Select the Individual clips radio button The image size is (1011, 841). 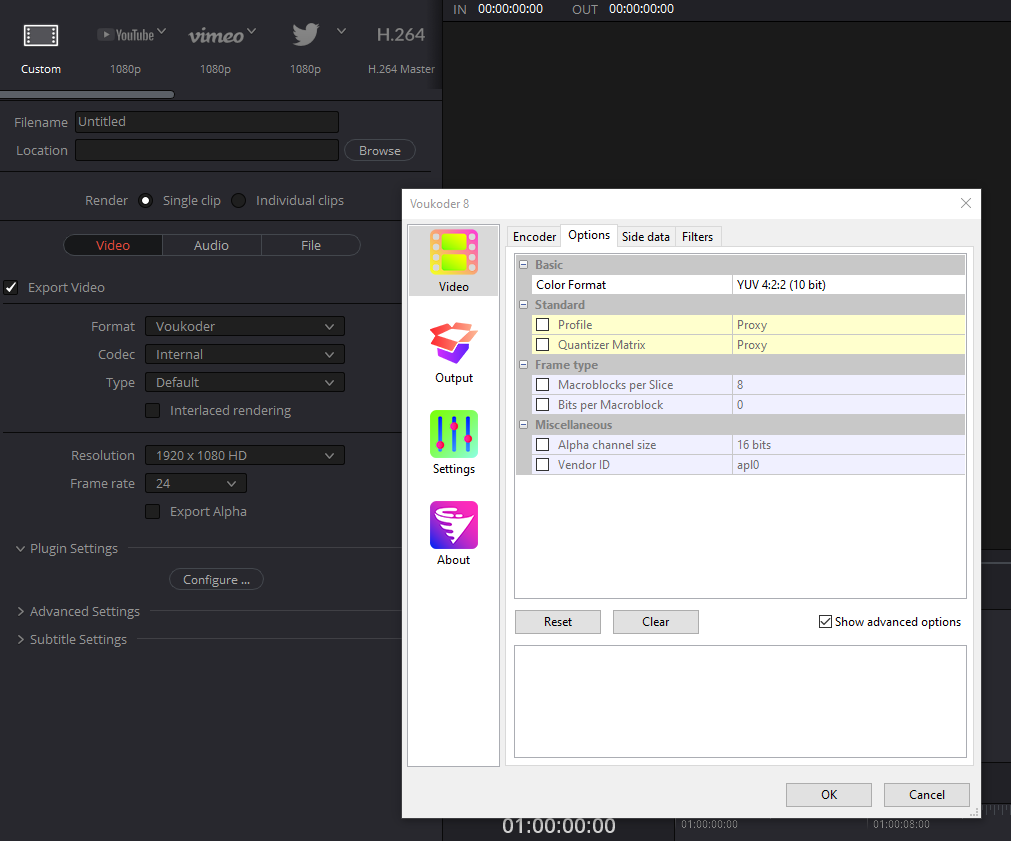239,200
